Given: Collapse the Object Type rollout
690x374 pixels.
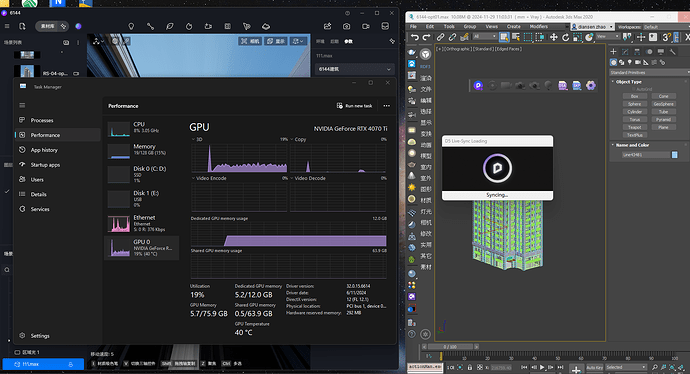Looking at the screenshot, I should (628, 82).
